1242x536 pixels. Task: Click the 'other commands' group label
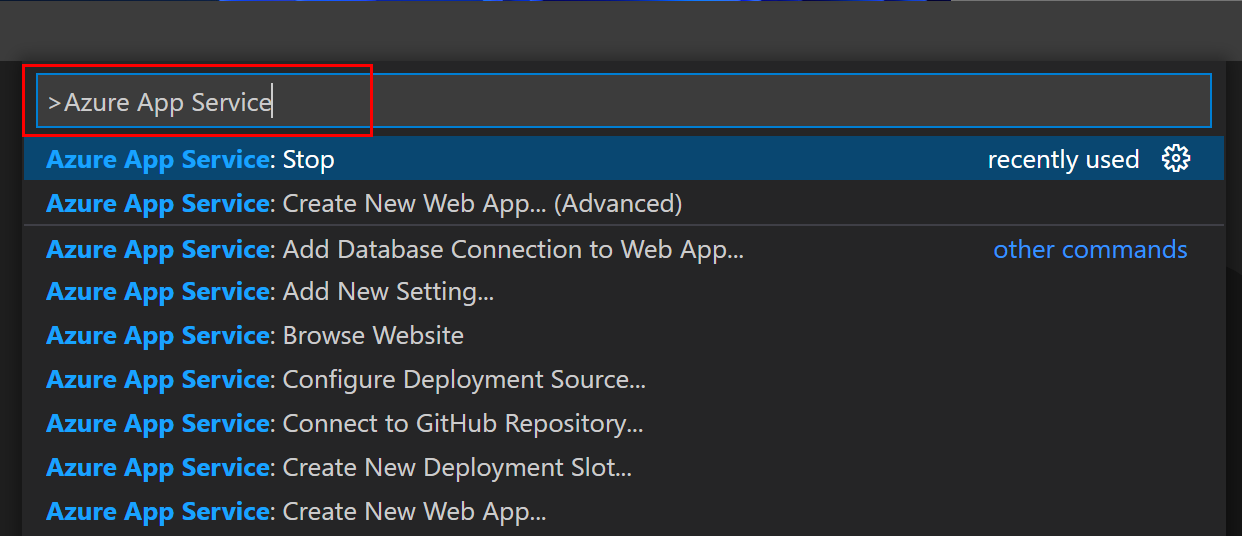coord(1090,249)
